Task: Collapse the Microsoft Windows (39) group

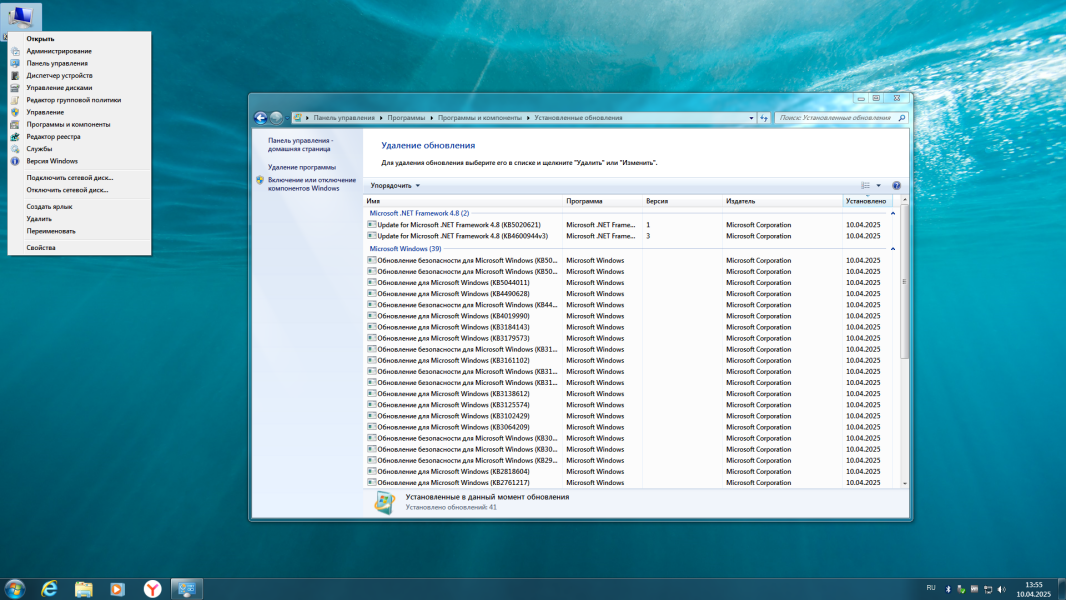Action: (x=893, y=249)
